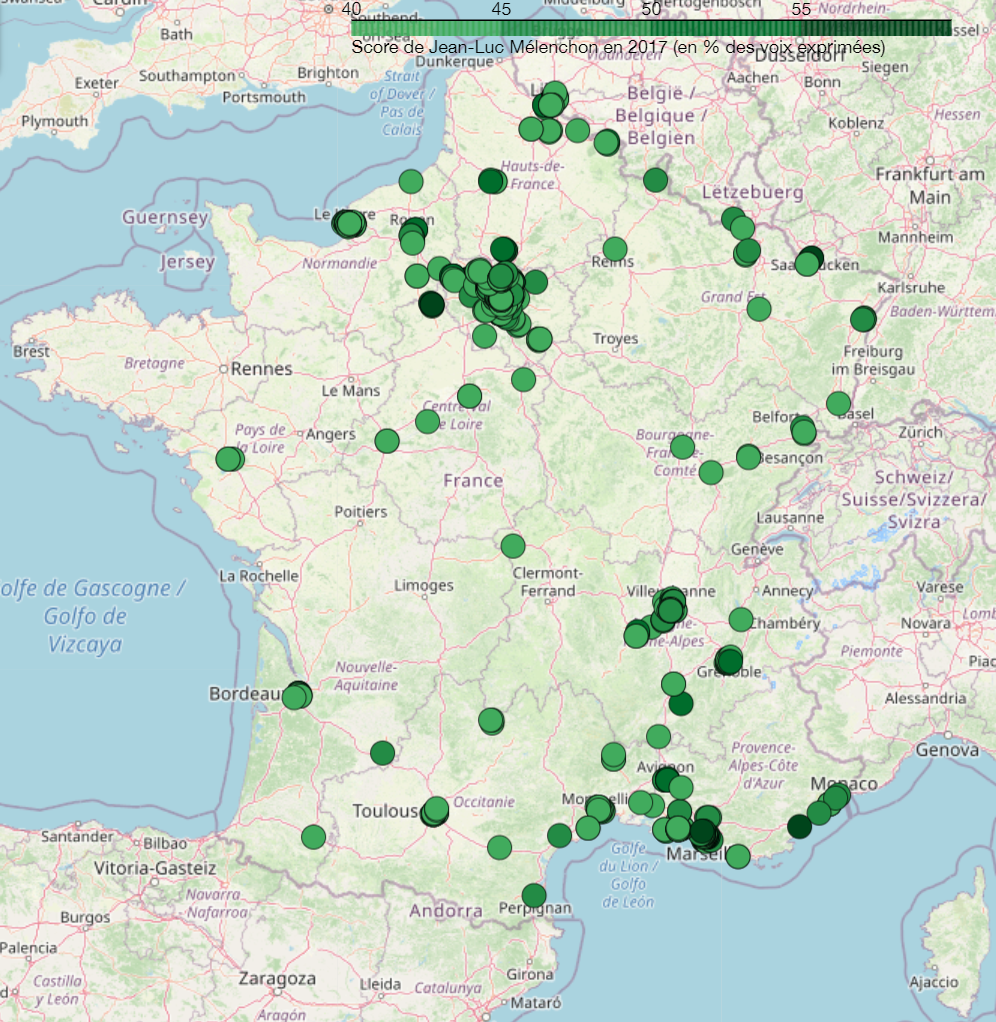Select the marker left of Chambéry label
This screenshot has height=1022, width=996.
[x=740, y=620]
